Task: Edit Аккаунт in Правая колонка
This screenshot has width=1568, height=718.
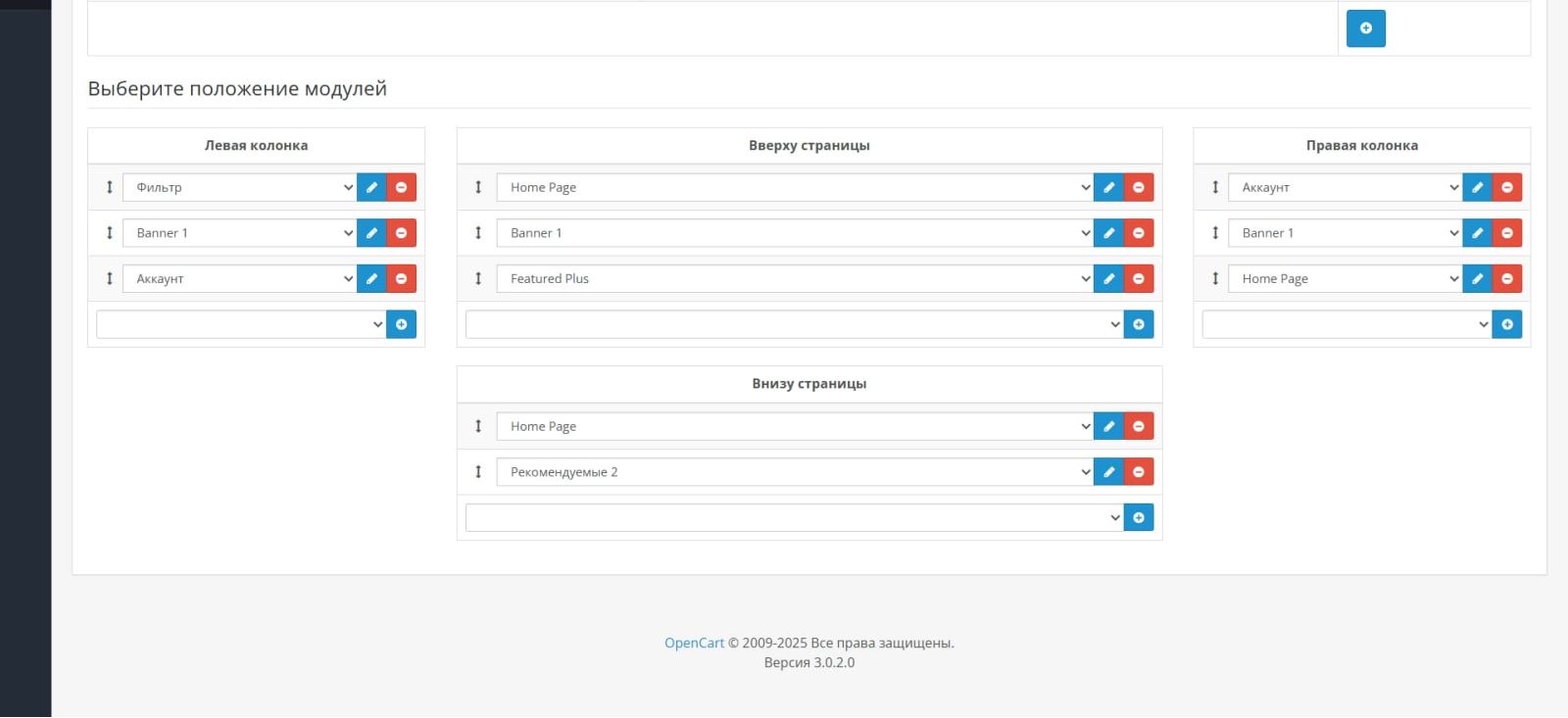Action: 1477,187
